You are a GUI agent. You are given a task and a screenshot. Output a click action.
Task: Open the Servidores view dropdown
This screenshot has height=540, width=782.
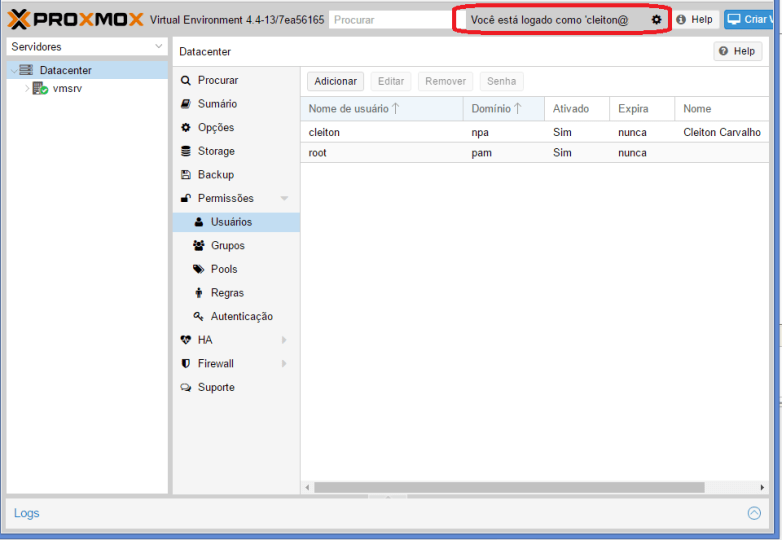point(158,47)
